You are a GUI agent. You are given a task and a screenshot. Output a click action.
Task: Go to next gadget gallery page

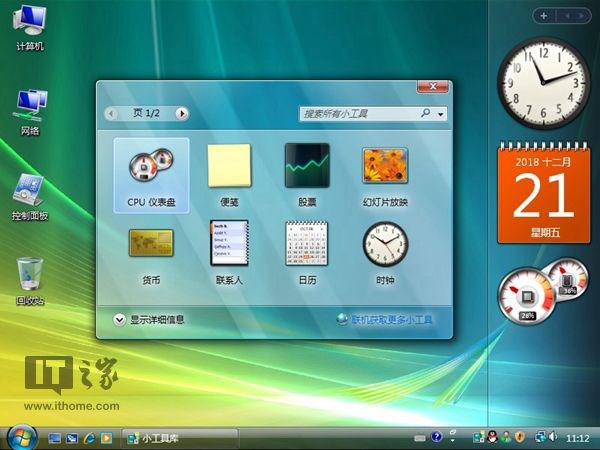182,113
